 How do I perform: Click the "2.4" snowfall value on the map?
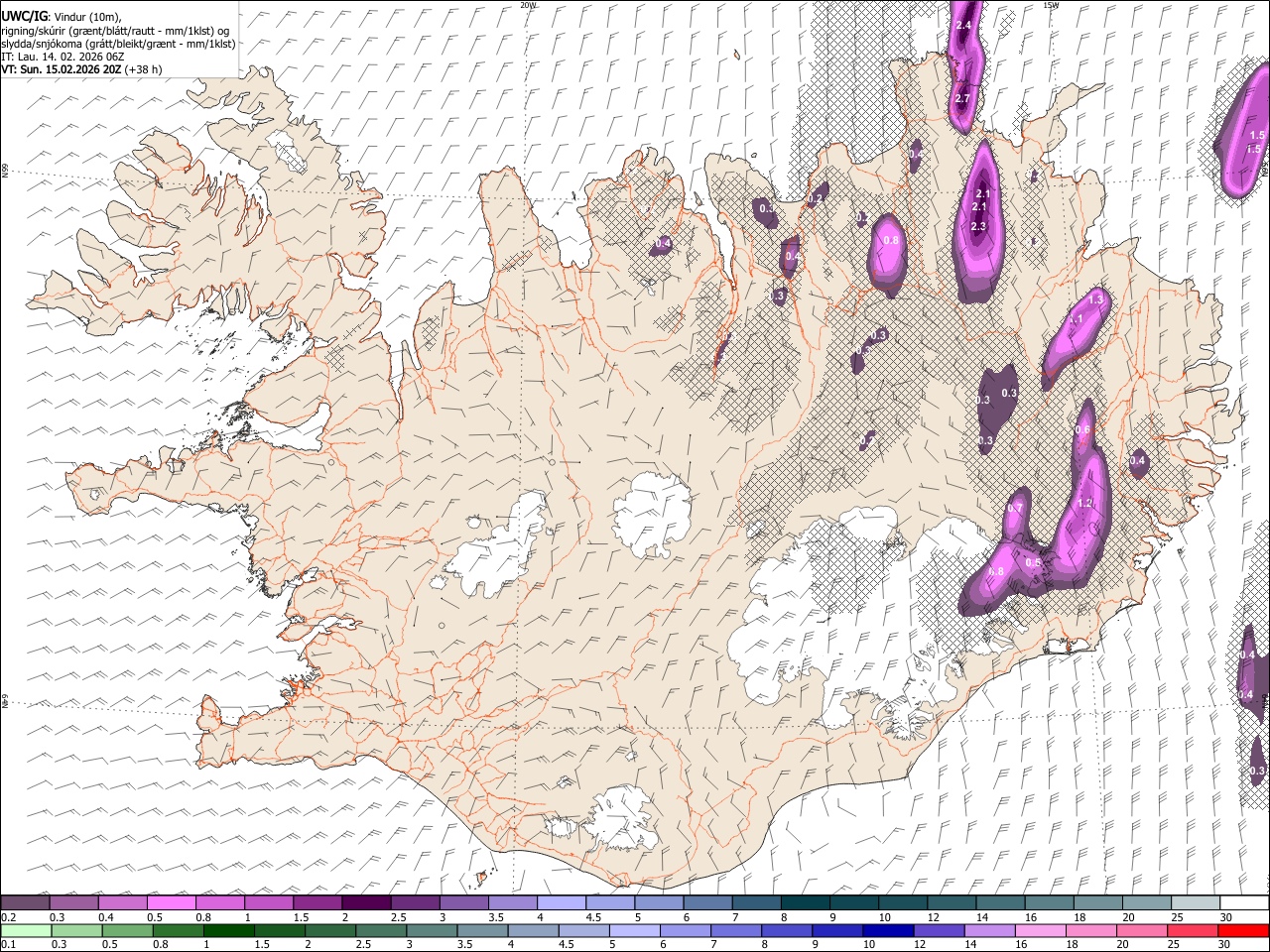click(962, 25)
